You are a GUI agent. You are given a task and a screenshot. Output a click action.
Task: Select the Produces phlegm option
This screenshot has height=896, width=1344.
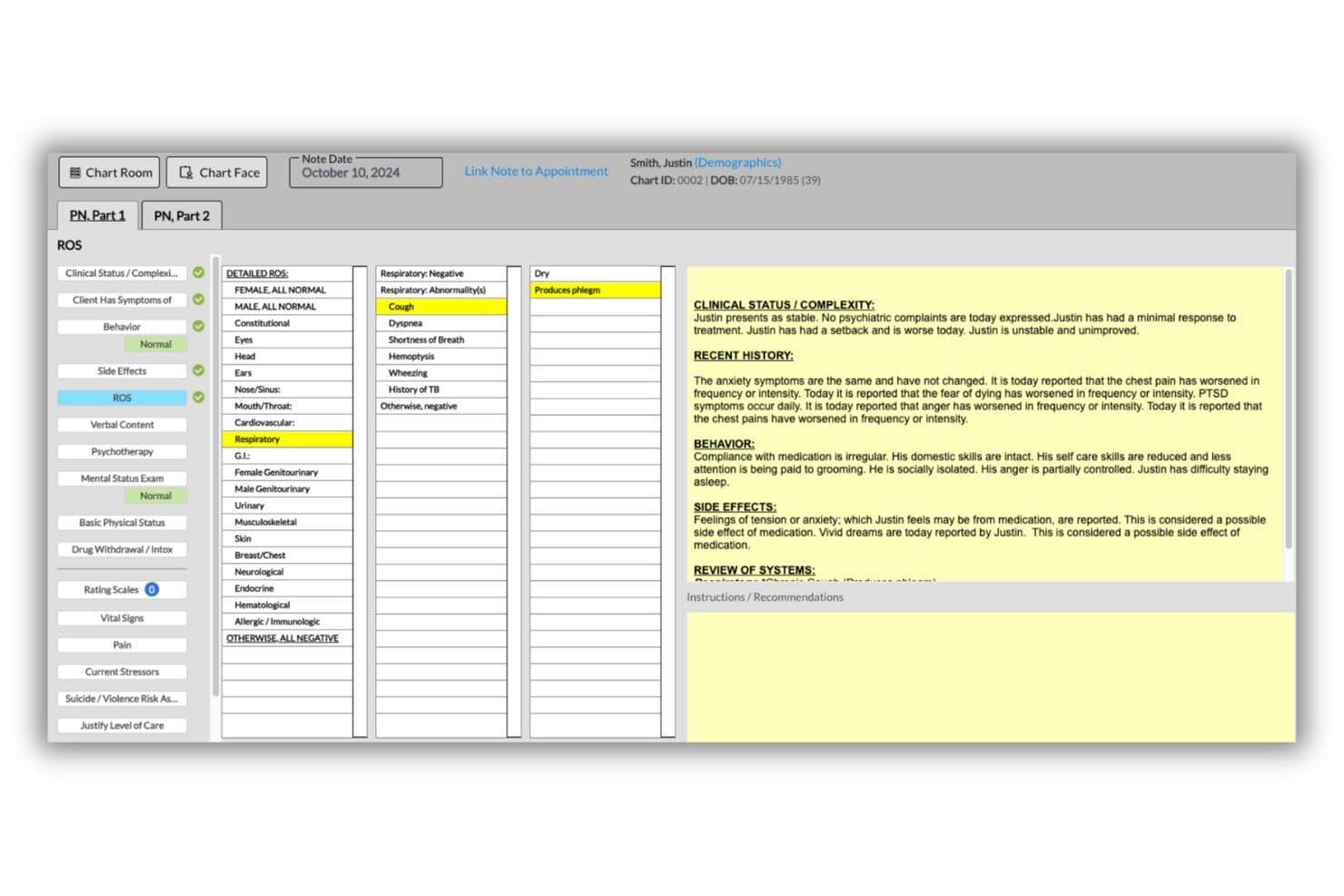point(596,290)
